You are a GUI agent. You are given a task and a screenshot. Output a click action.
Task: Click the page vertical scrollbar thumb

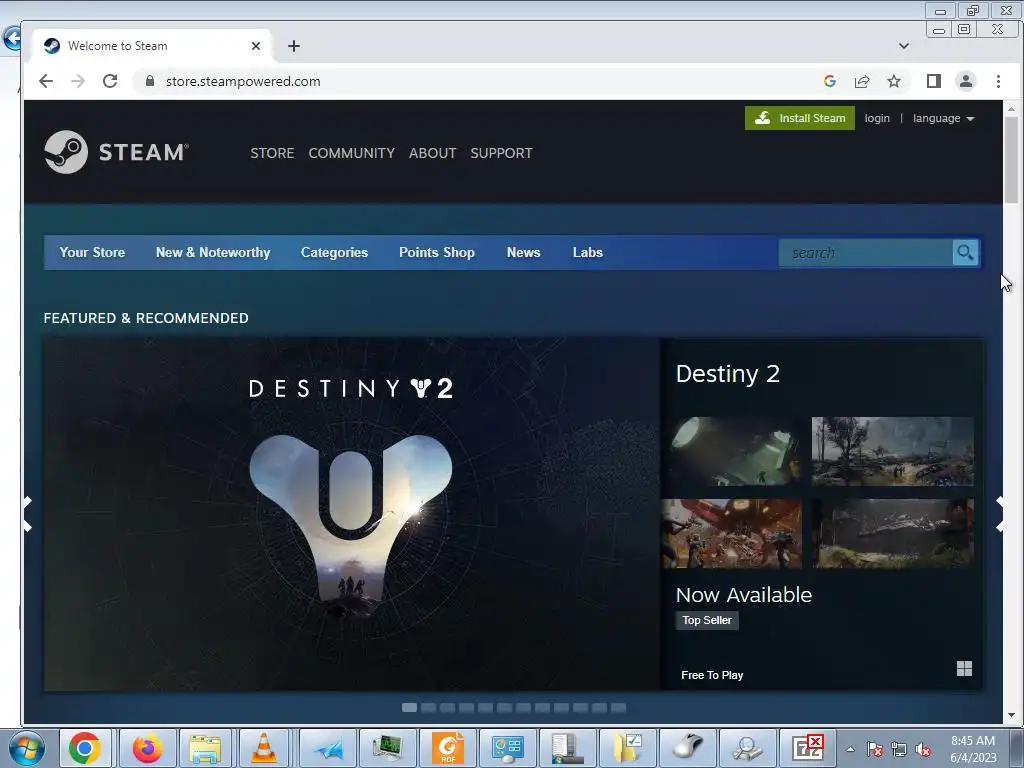pos(1011,161)
